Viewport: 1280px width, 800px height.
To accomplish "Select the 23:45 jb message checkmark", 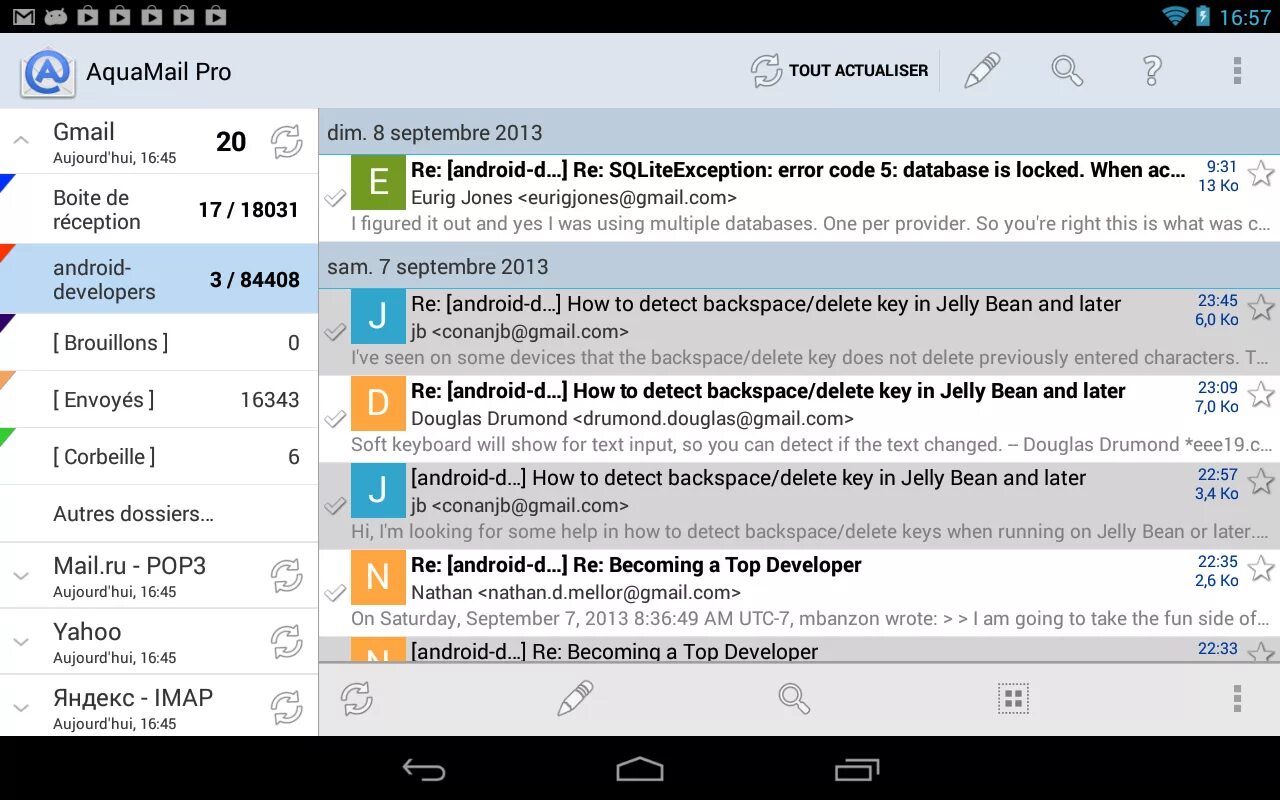I will point(335,332).
